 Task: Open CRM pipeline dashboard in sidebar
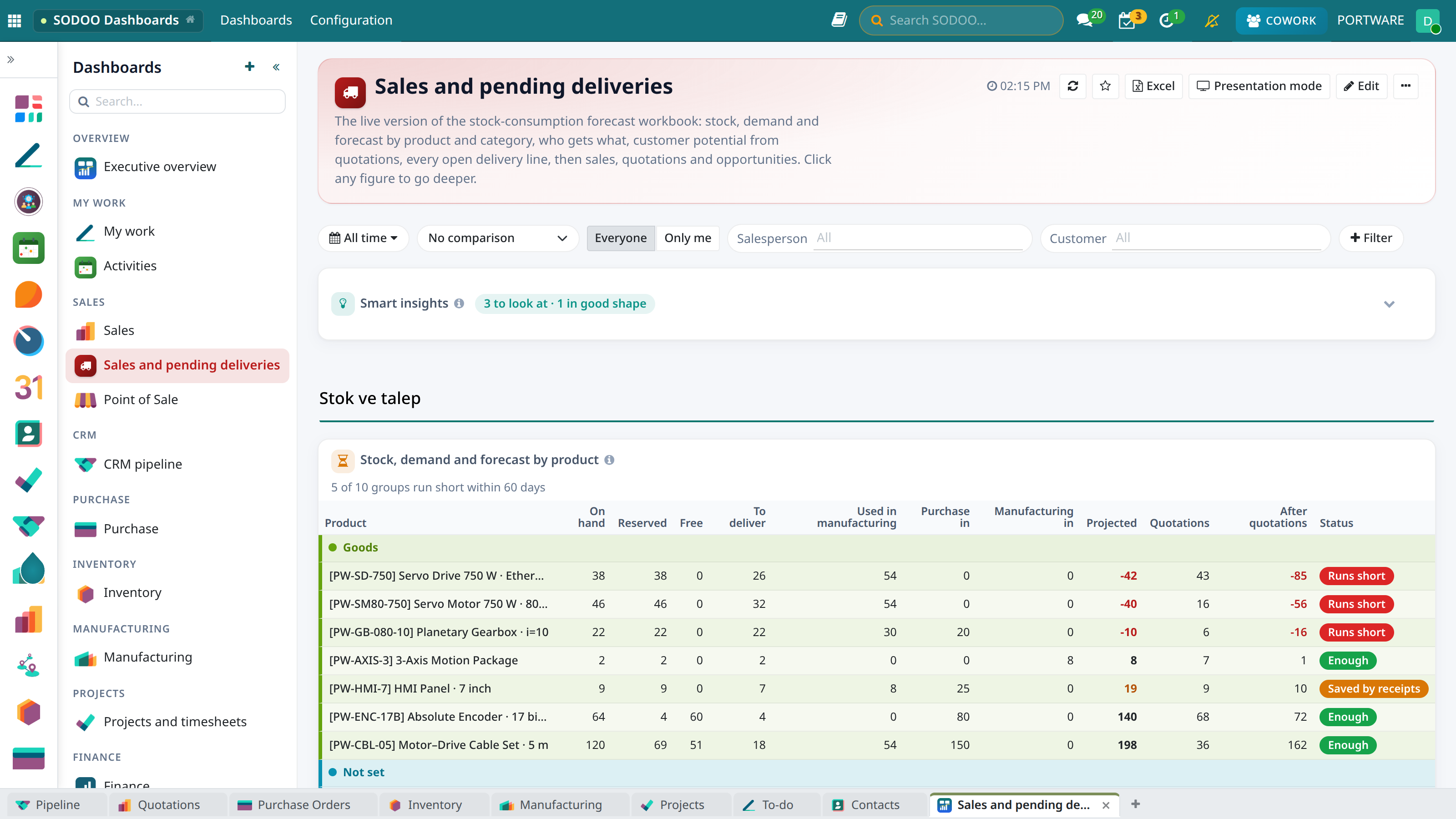point(177,464)
